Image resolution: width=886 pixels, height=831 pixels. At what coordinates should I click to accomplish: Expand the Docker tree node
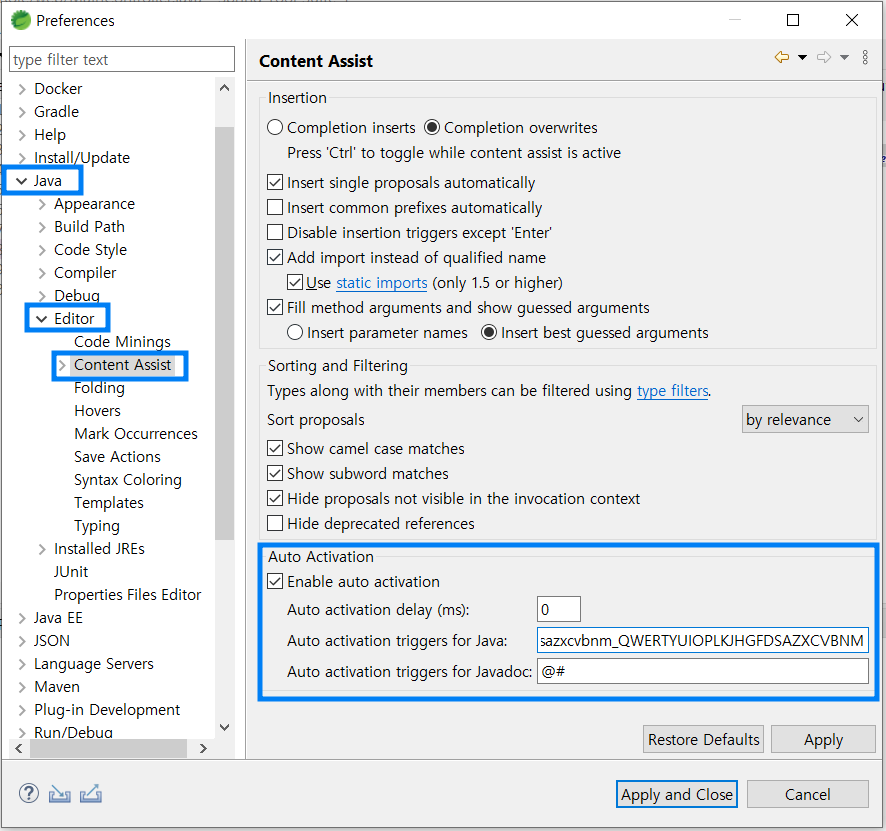(x=22, y=89)
